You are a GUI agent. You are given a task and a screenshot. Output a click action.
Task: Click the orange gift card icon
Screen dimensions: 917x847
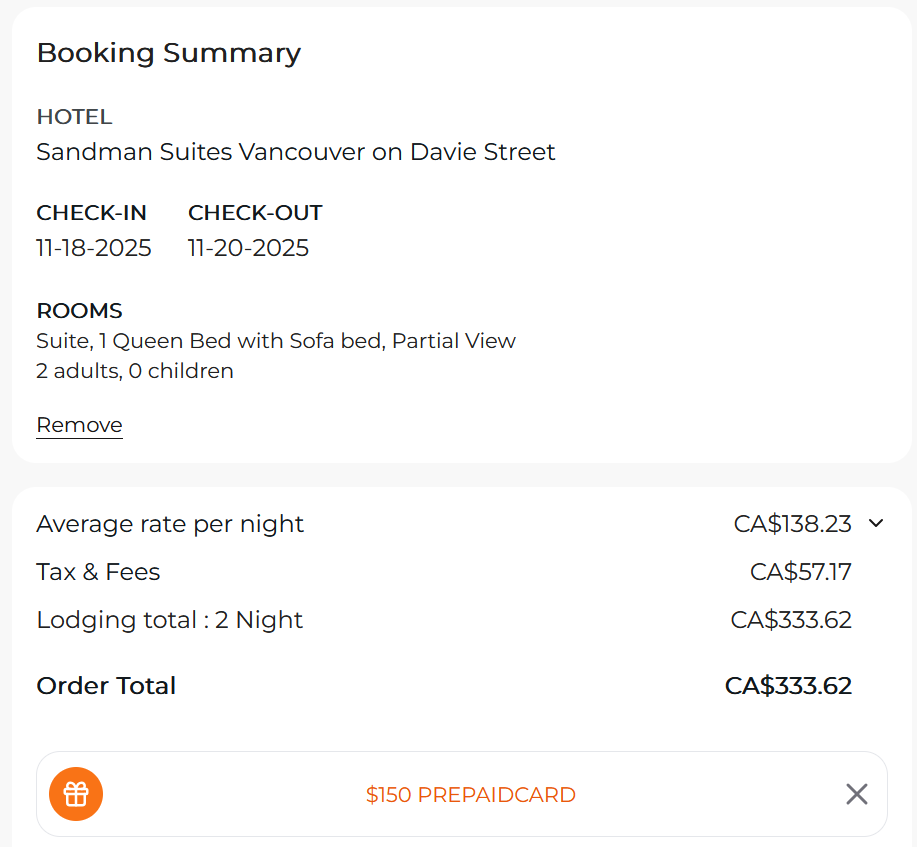point(76,794)
